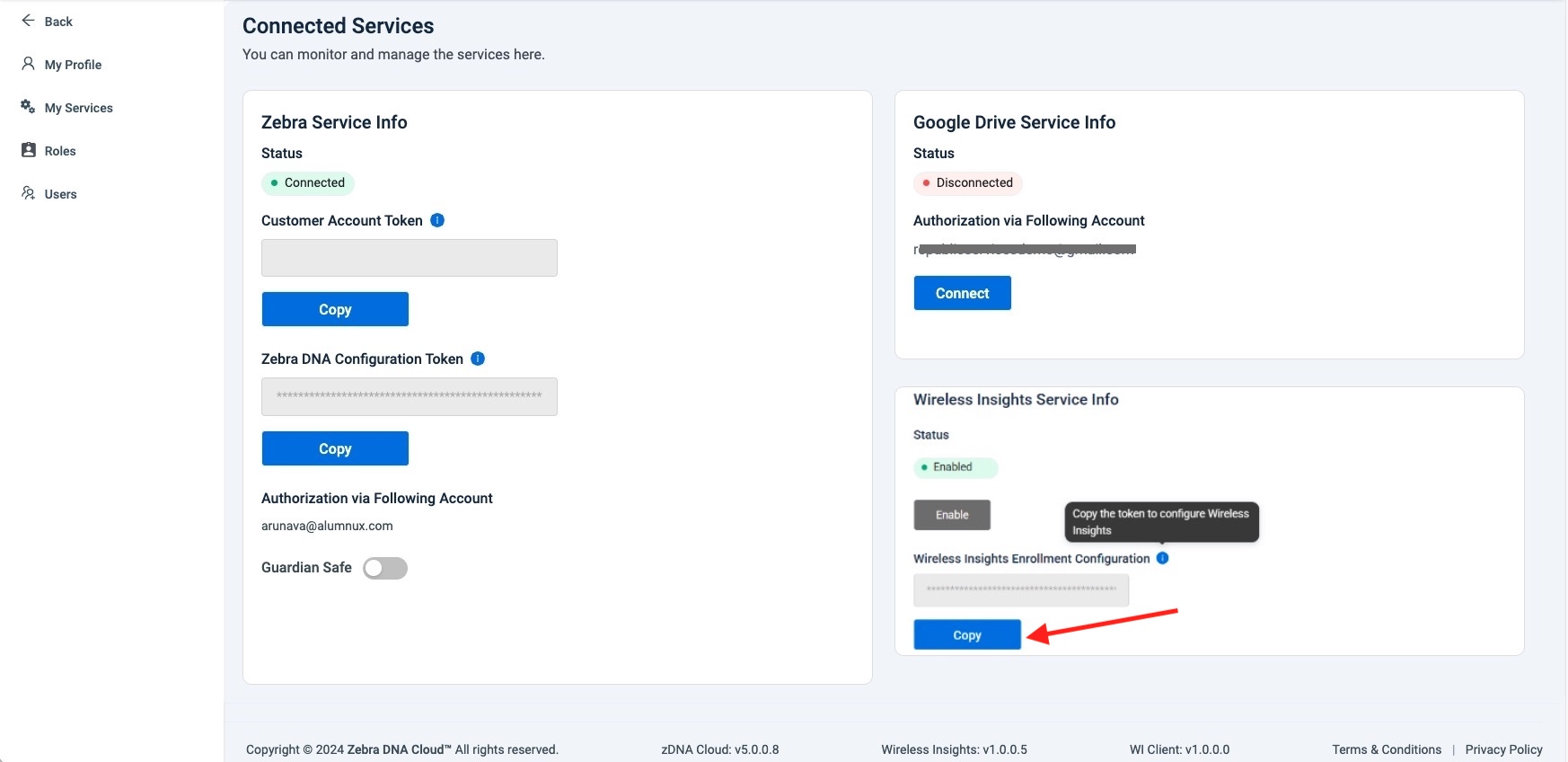Image resolution: width=1568 pixels, height=762 pixels.
Task: Open the Terms & Conditions link
Action: (1386, 749)
